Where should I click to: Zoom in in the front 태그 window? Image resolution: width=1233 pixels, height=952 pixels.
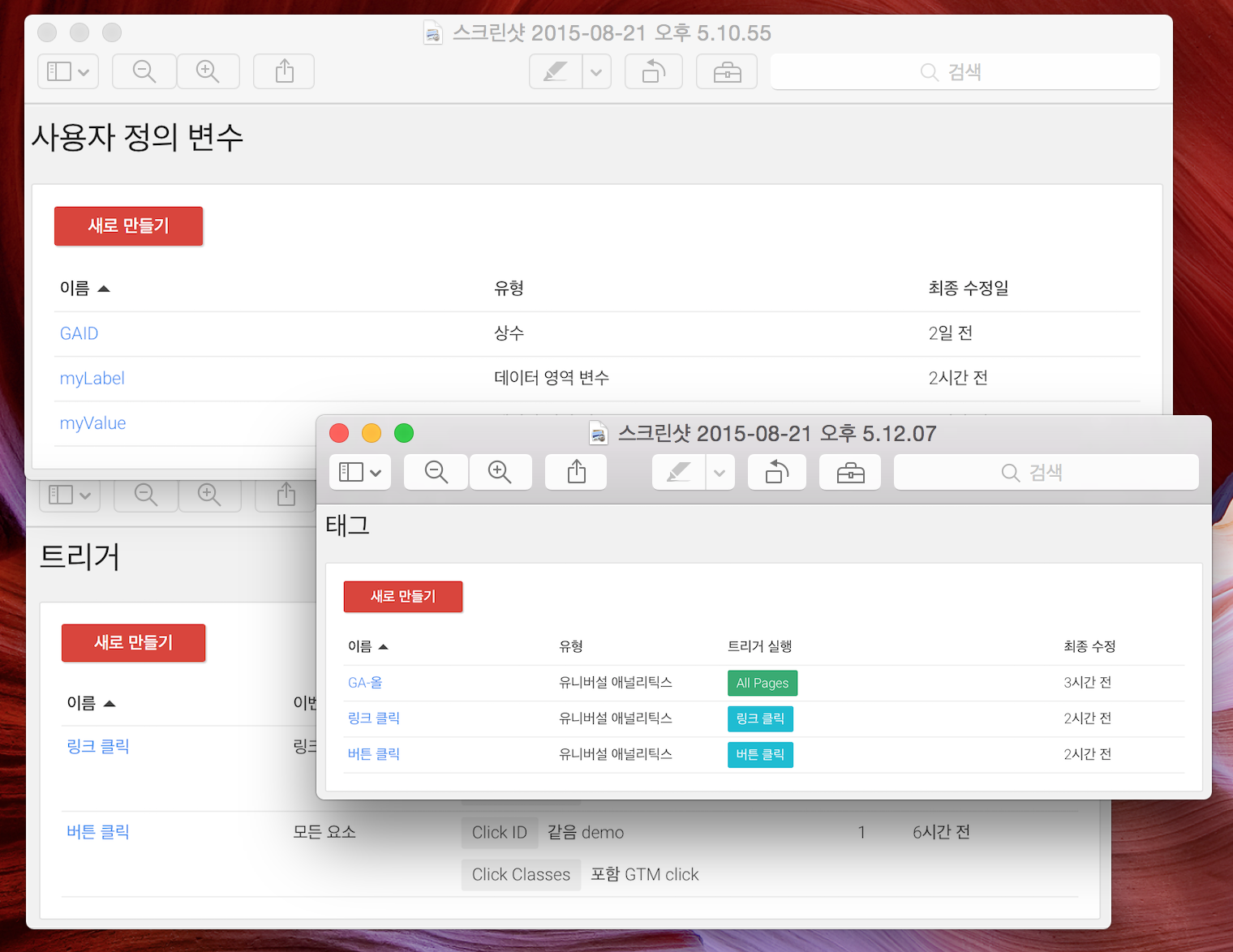pyautogui.click(x=500, y=472)
